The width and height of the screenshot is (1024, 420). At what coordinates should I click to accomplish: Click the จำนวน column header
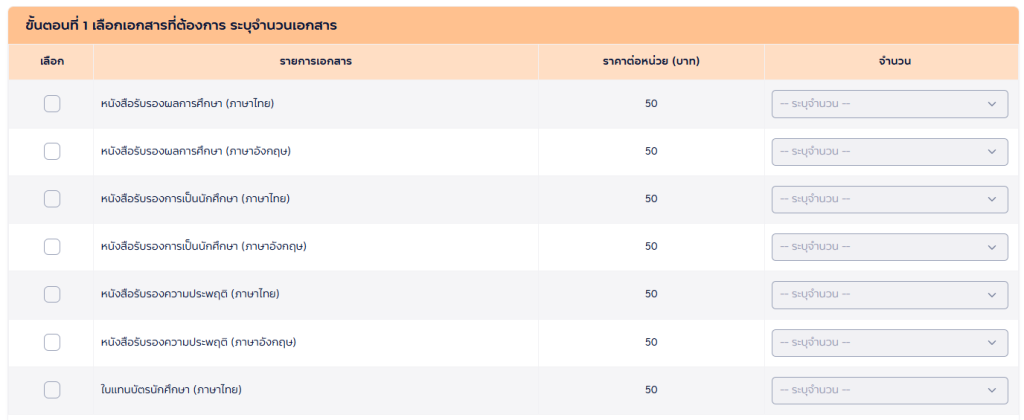[893, 62]
